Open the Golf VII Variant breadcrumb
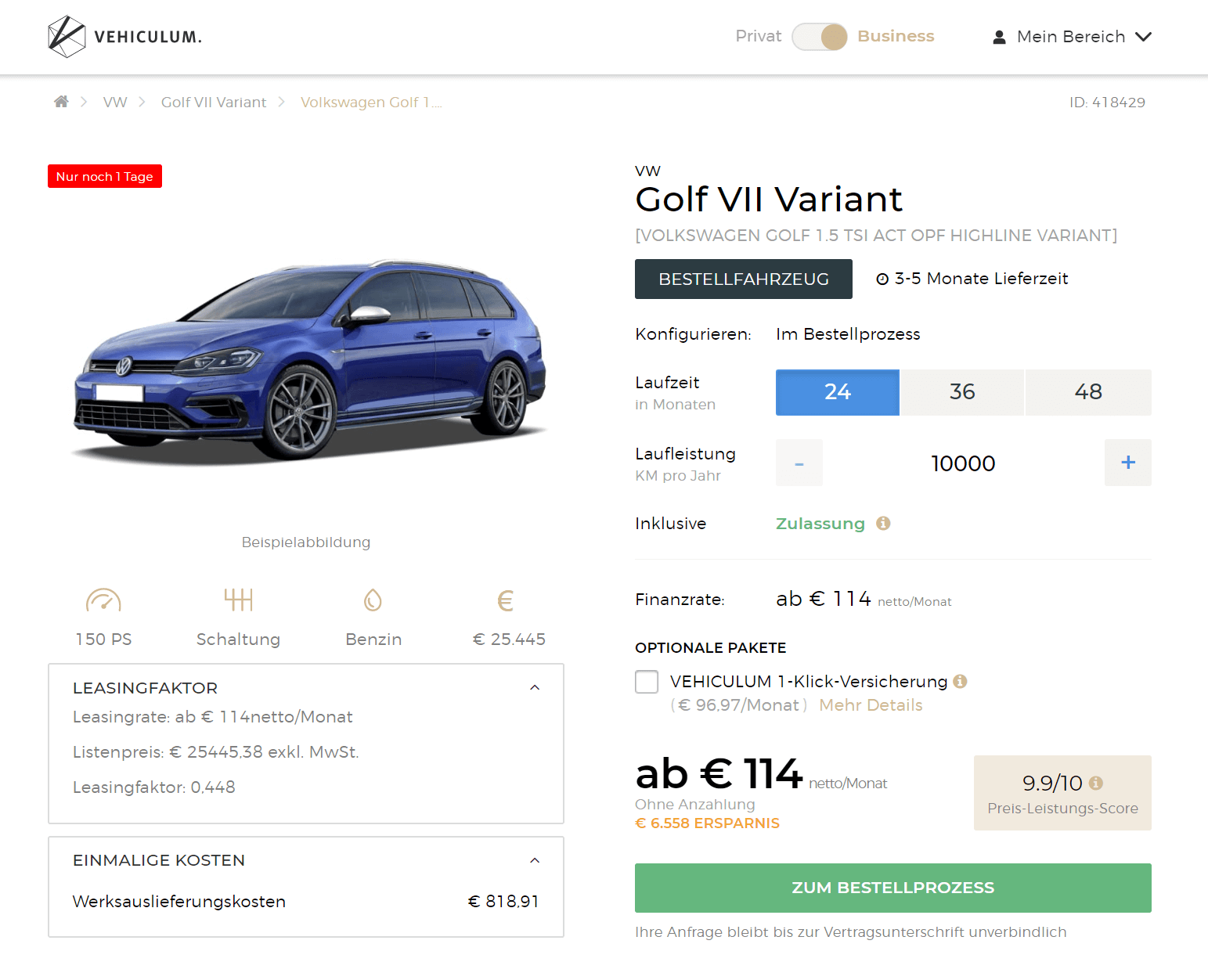This screenshot has height=980, width=1208. (x=214, y=103)
